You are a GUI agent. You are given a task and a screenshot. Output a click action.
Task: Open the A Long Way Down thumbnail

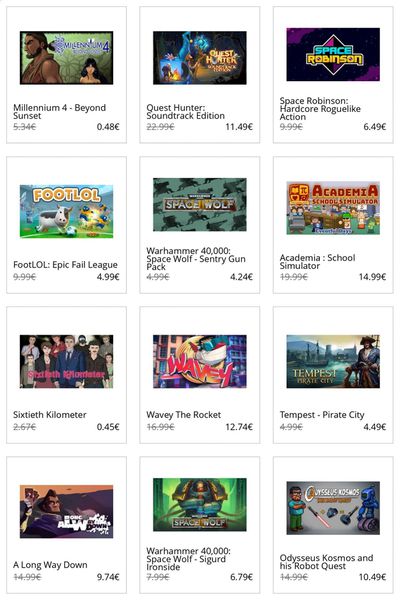(x=66, y=512)
